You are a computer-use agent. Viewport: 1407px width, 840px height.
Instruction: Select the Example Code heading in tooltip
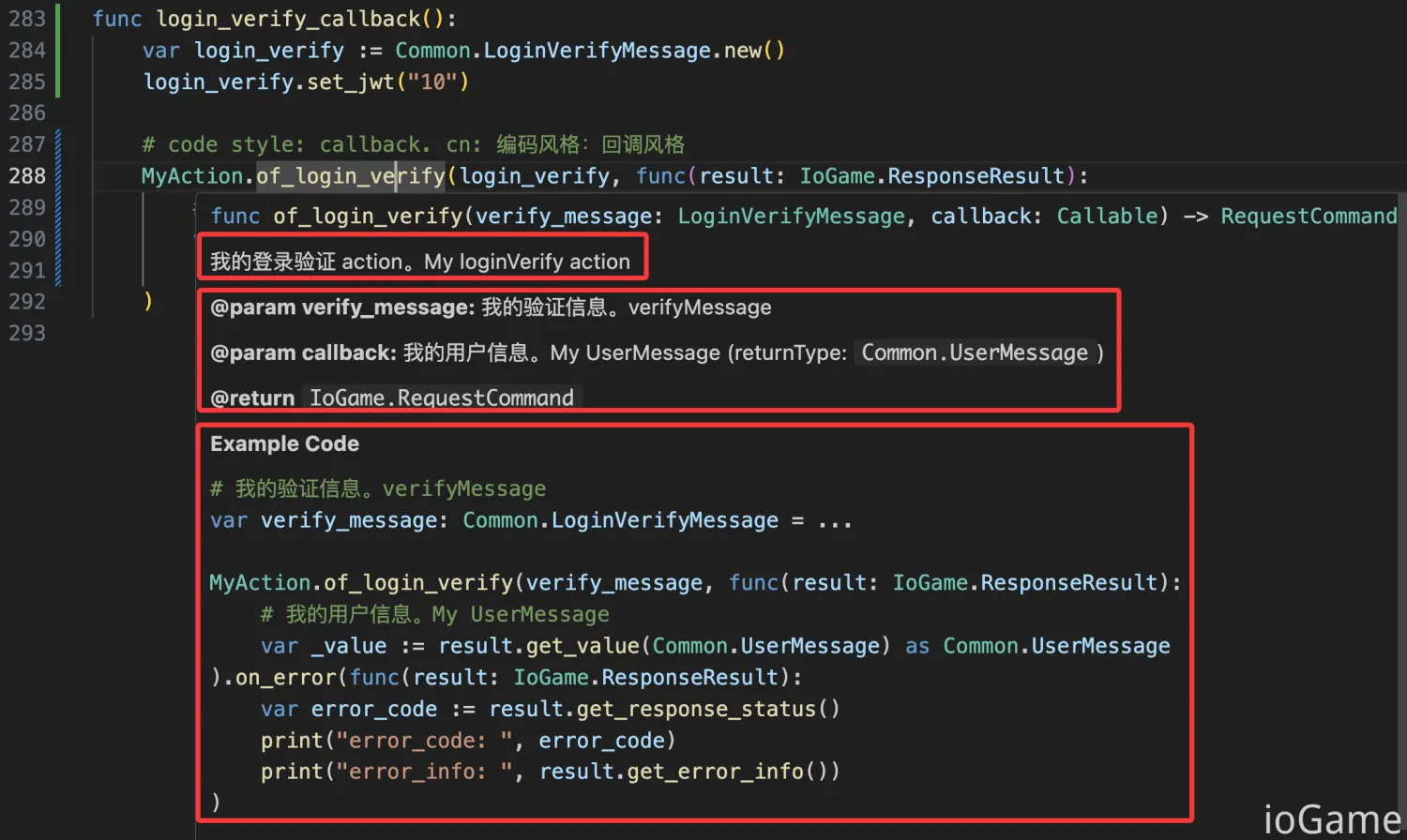pyautogui.click(x=284, y=443)
